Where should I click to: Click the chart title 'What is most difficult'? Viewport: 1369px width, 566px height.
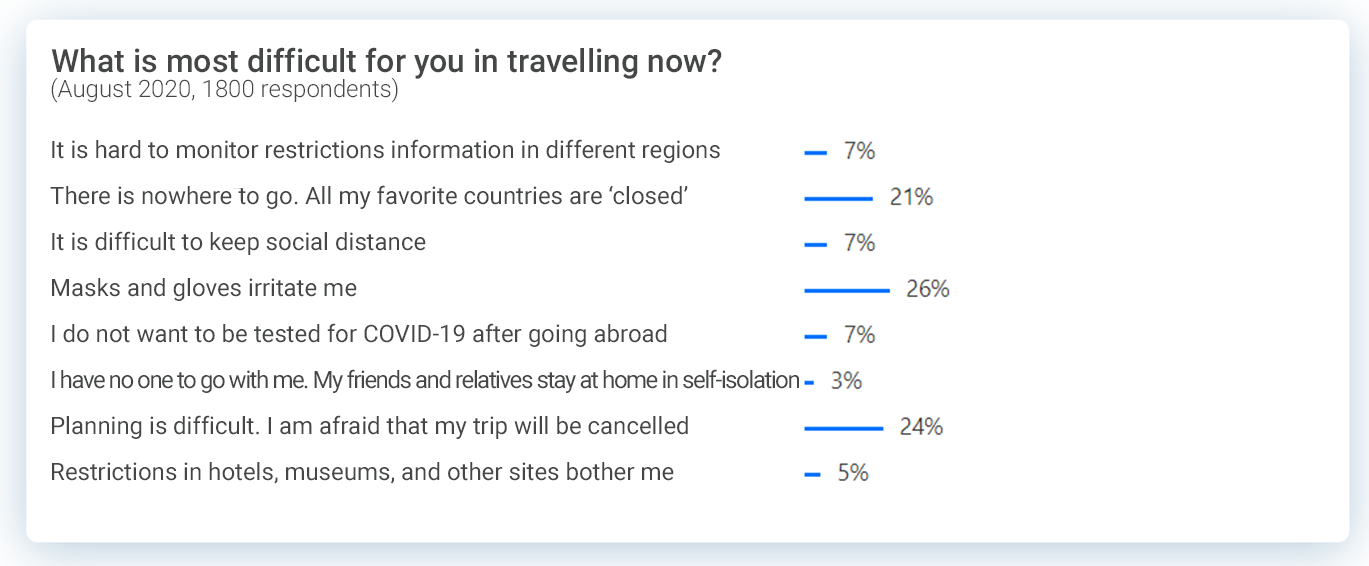pyautogui.click(x=386, y=62)
